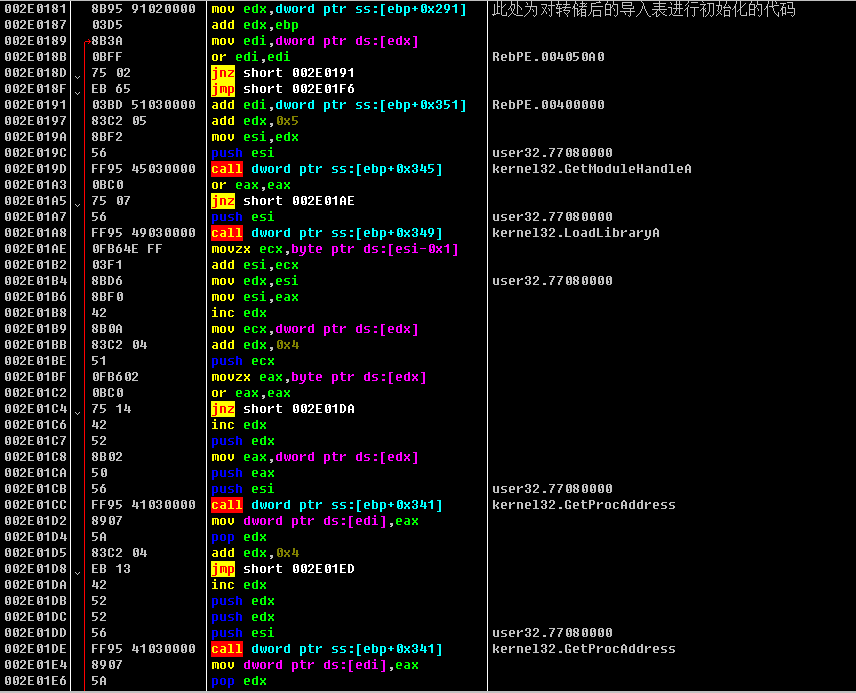
Task: Select inc edx at 002E01B8
Action: tap(239, 313)
